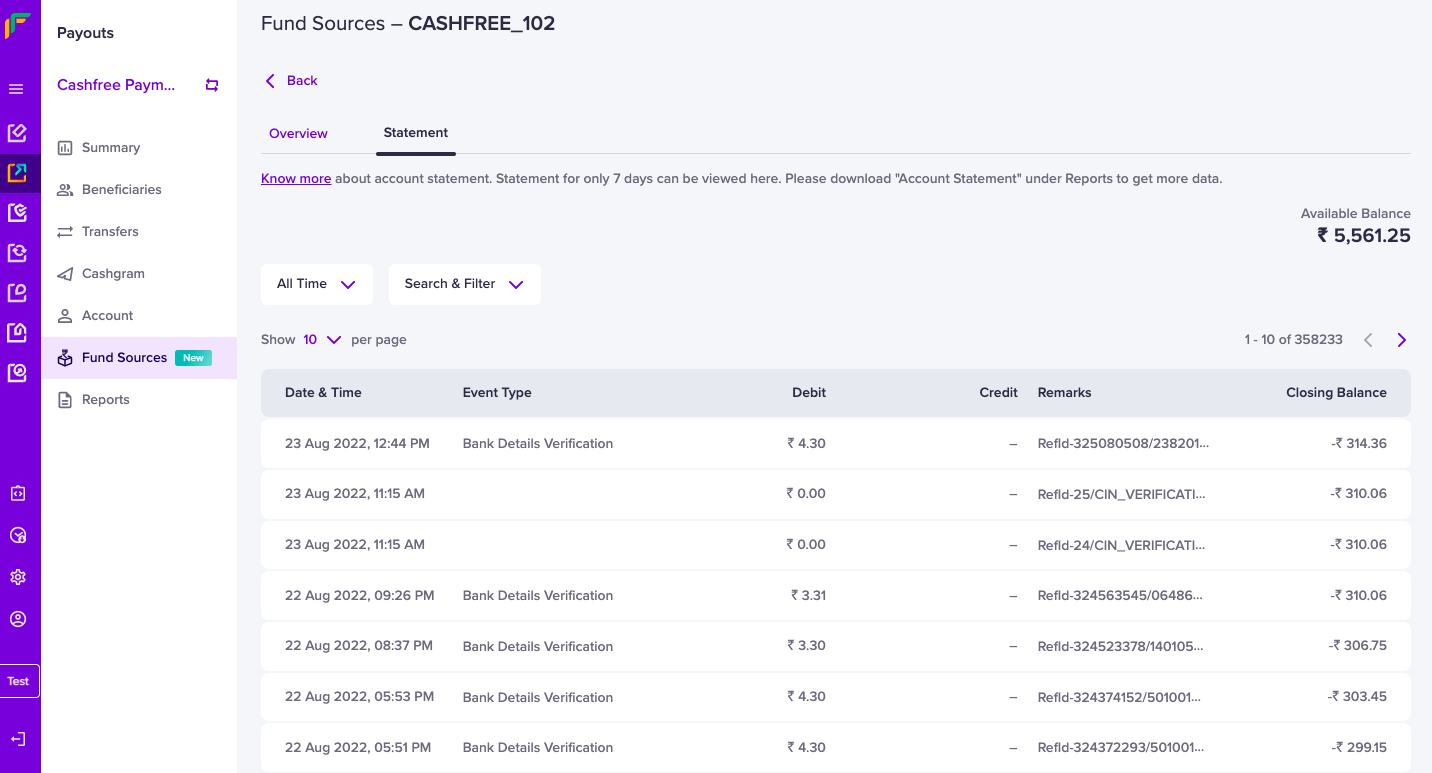
Task: Click the Debit column header
Action: coord(809,393)
